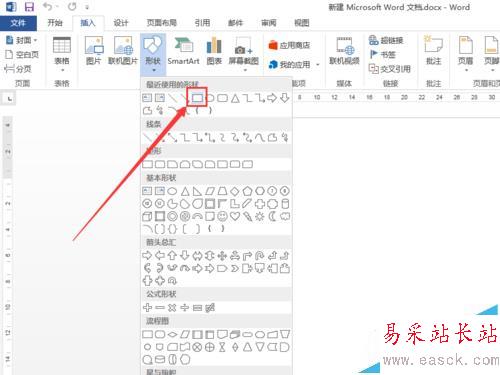500x375 pixels.
Task: Select the flowchart decision diamond
Action: (172, 334)
